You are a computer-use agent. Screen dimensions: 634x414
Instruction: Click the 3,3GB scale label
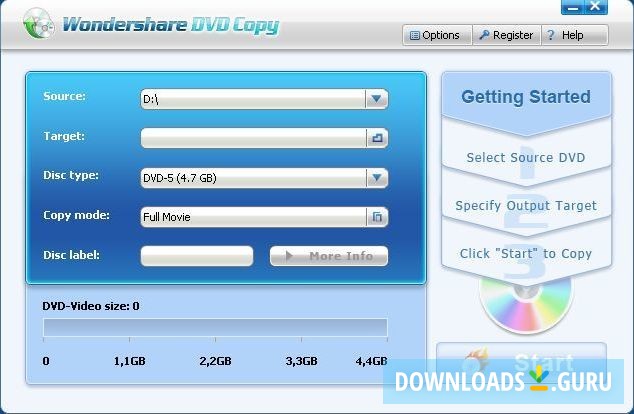click(x=301, y=361)
